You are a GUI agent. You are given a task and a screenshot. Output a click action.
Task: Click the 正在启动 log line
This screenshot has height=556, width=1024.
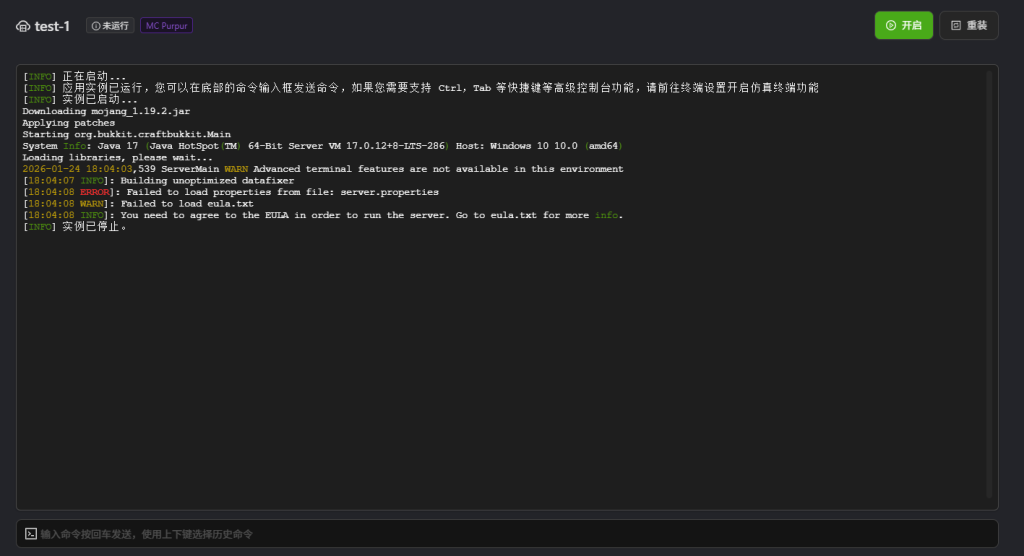click(x=75, y=76)
